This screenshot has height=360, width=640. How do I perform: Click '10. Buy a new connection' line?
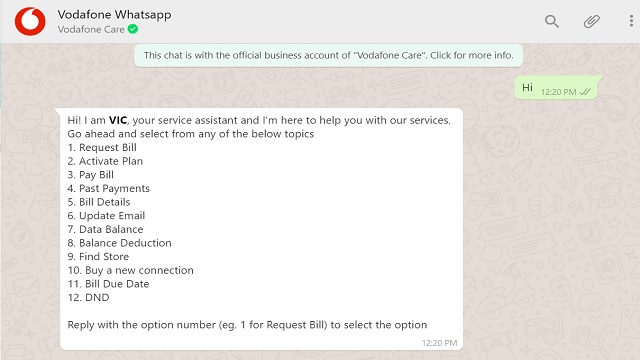131,270
